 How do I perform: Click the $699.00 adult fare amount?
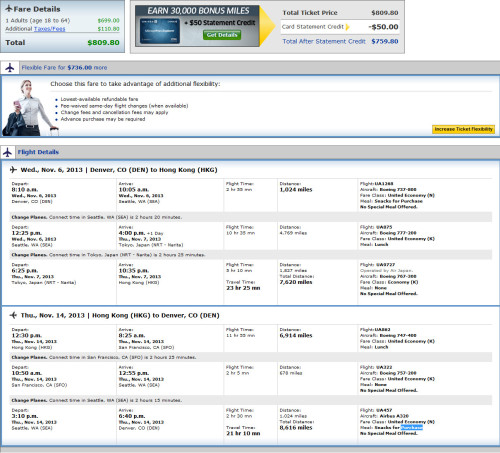[108, 21]
